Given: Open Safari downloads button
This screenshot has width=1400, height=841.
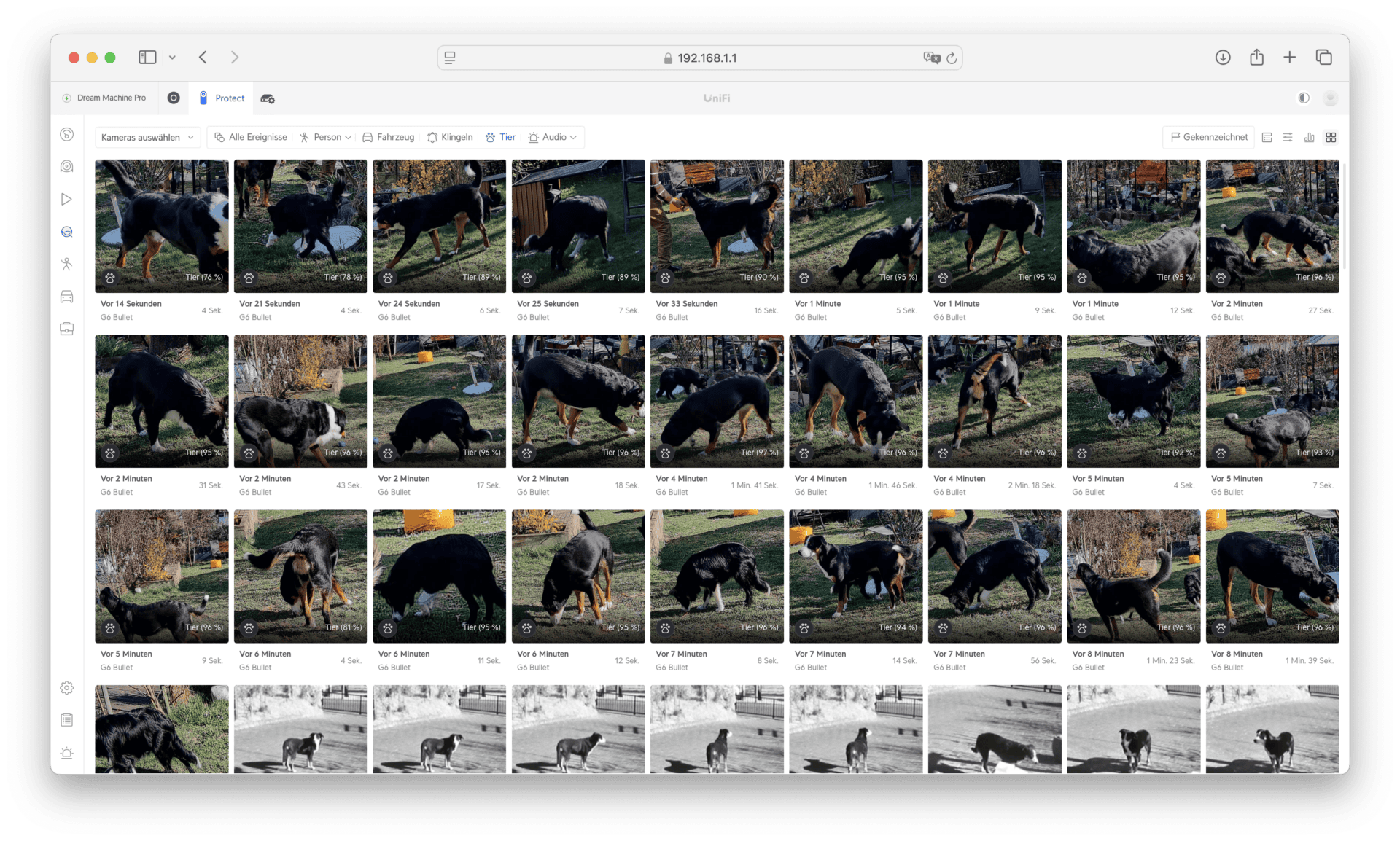Looking at the screenshot, I should [x=1223, y=57].
